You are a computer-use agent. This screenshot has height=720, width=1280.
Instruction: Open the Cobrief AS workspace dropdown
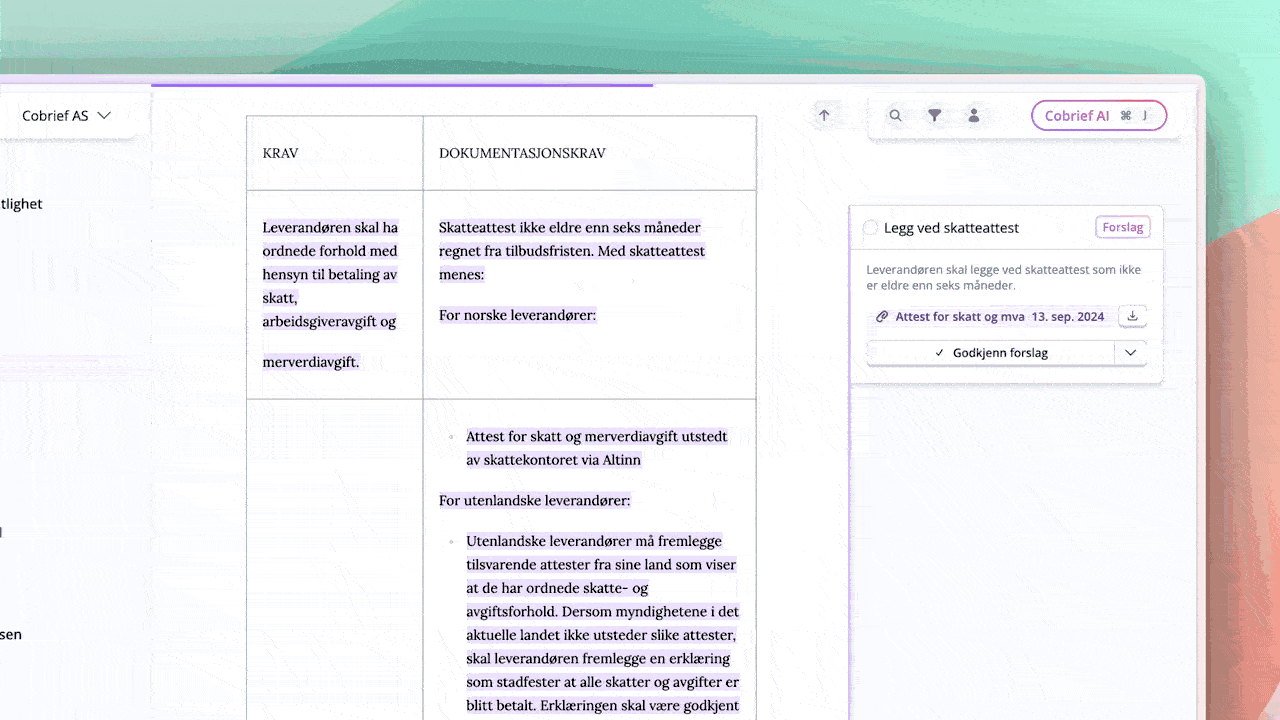[x=66, y=116]
